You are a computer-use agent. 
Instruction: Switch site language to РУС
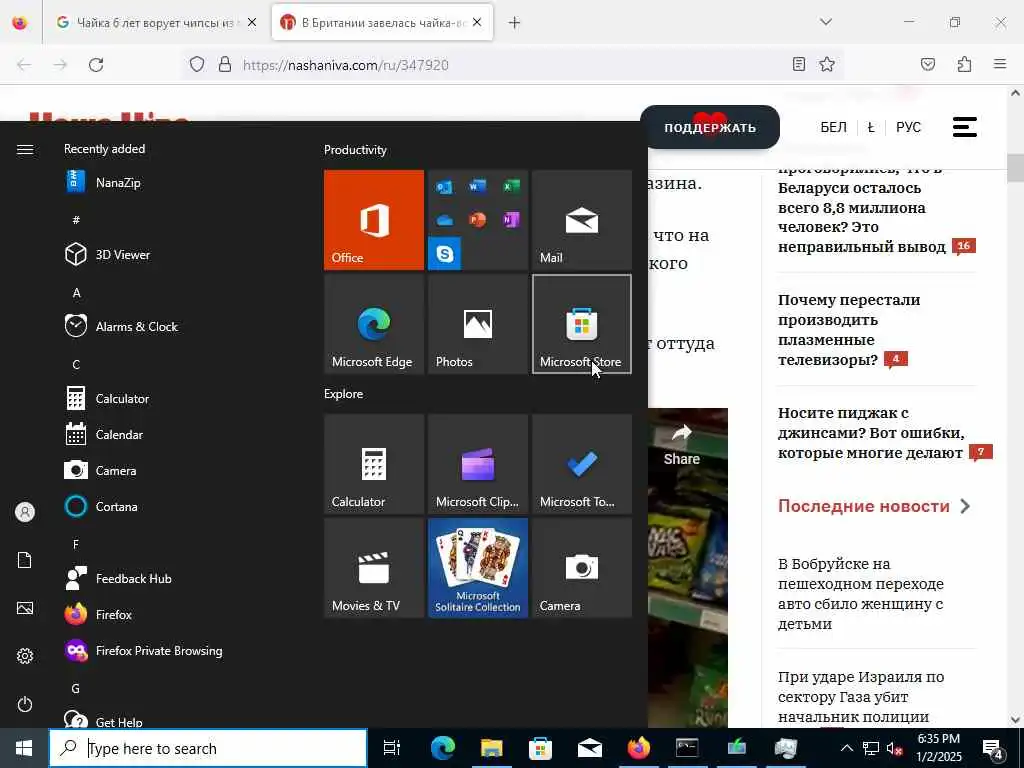[x=908, y=127]
